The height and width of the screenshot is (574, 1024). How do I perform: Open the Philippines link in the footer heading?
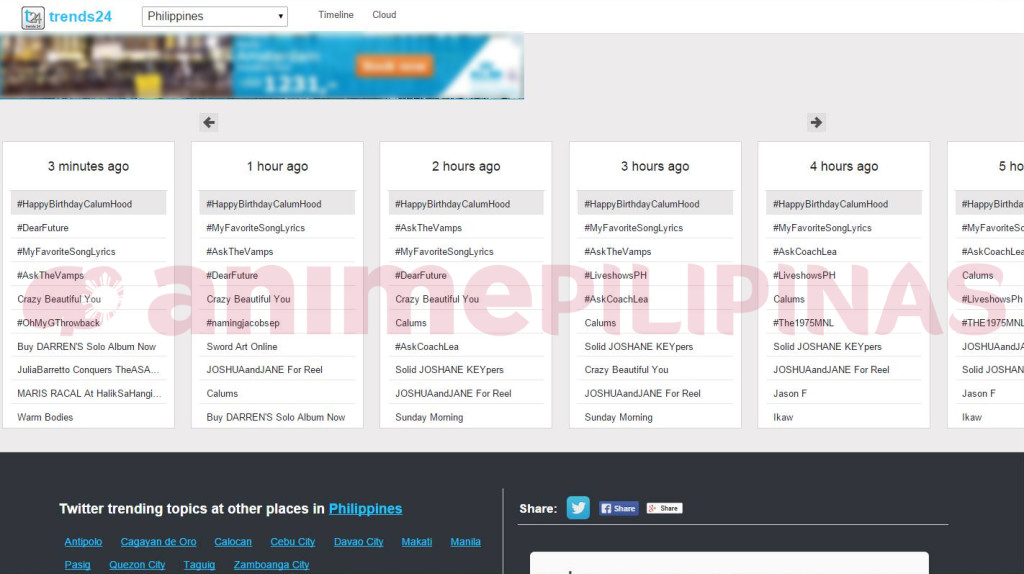click(x=365, y=509)
